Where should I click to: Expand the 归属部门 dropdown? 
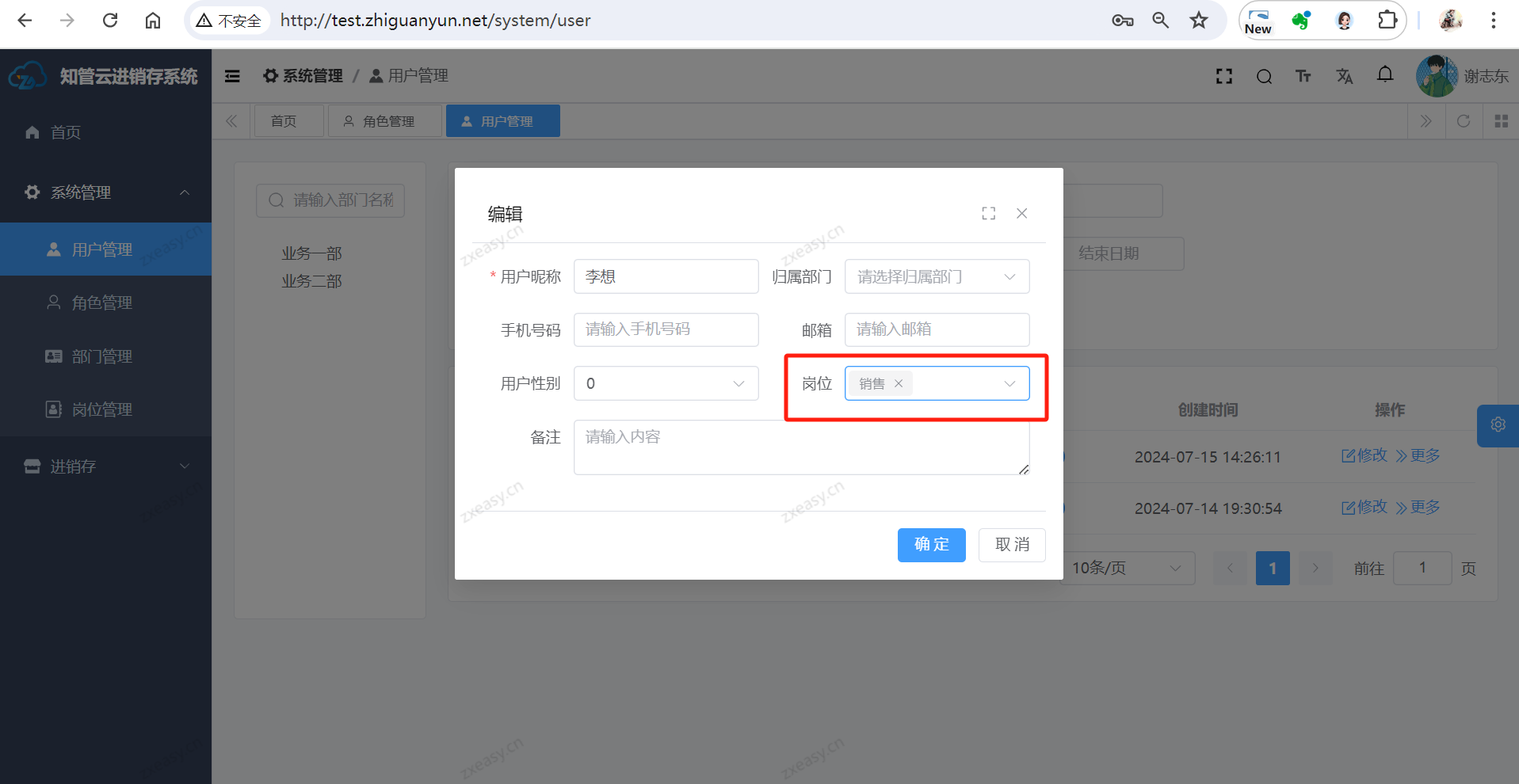(937, 277)
